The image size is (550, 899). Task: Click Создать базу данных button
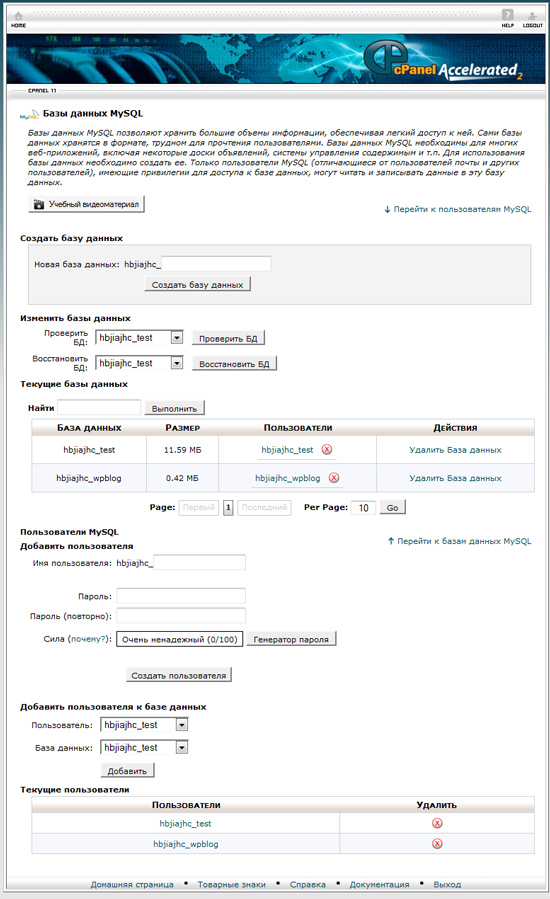click(198, 284)
